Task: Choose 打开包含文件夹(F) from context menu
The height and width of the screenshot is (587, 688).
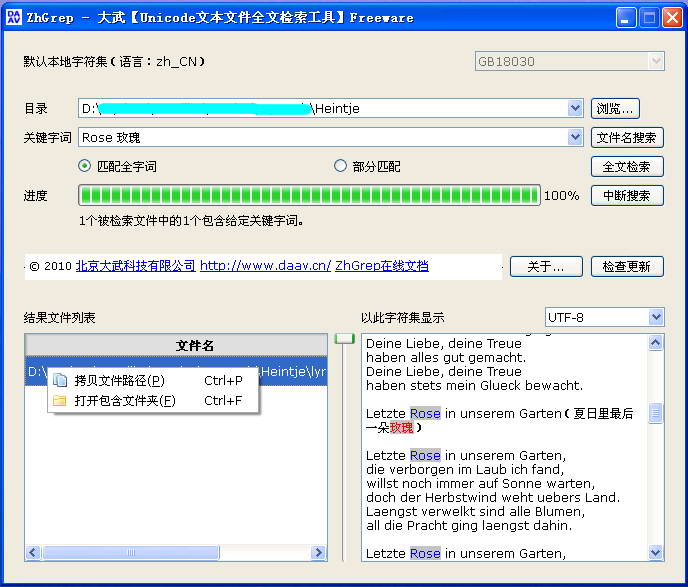Action: tap(153, 401)
